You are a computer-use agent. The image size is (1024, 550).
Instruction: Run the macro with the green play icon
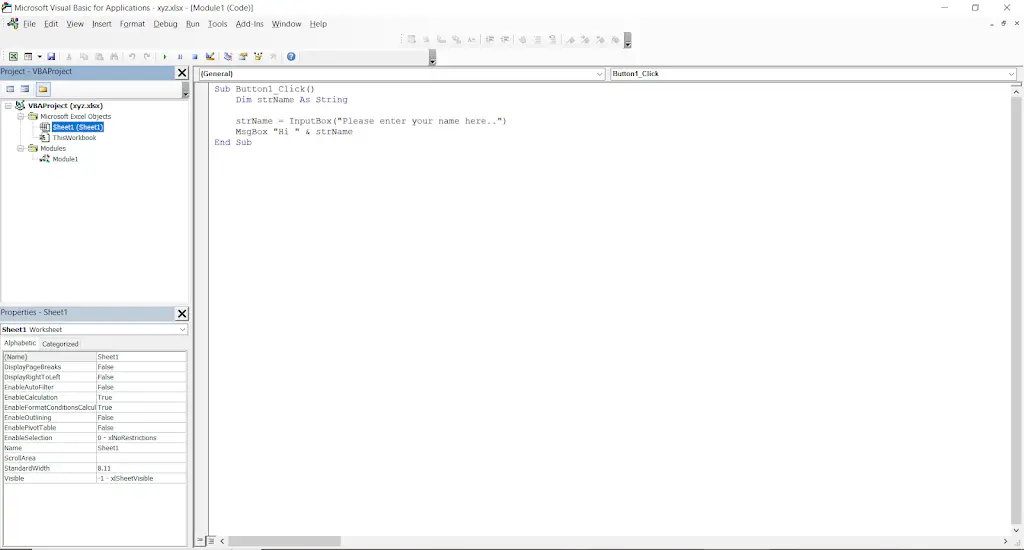click(165, 57)
